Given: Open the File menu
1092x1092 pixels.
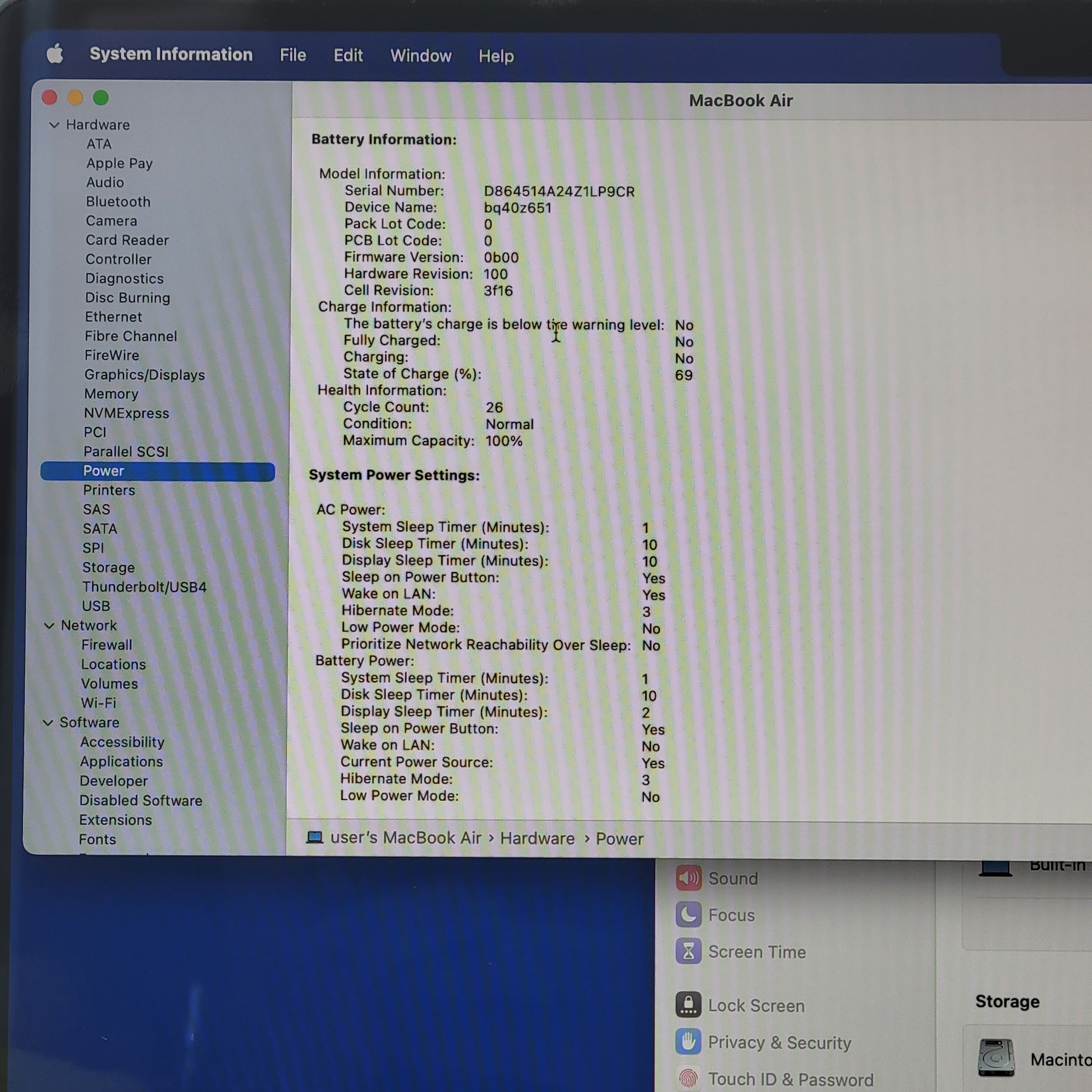Looking at the screenshot, I should [x=293, y=55].
